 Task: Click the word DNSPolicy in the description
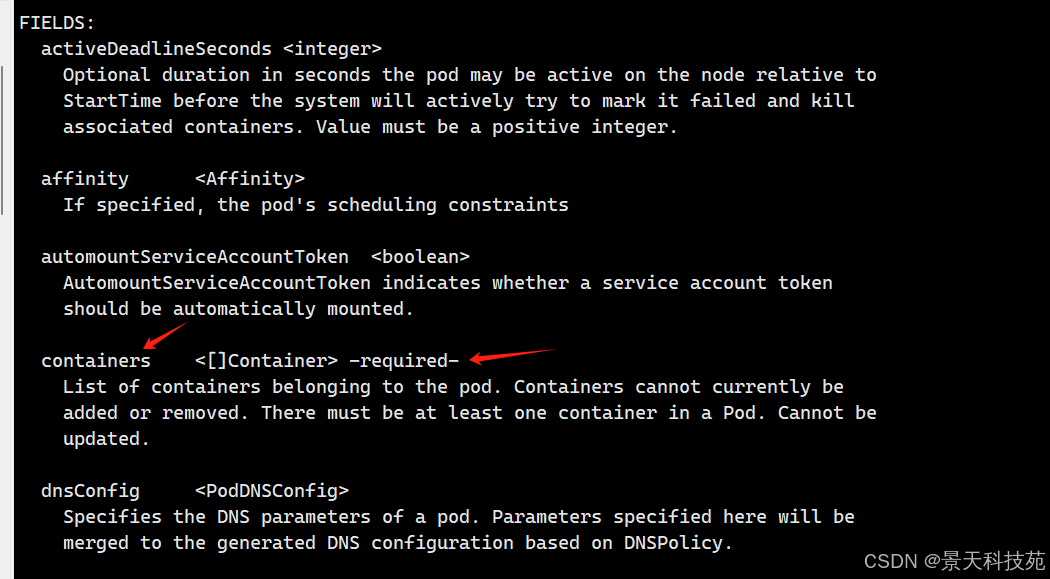[x=683, y=543]
